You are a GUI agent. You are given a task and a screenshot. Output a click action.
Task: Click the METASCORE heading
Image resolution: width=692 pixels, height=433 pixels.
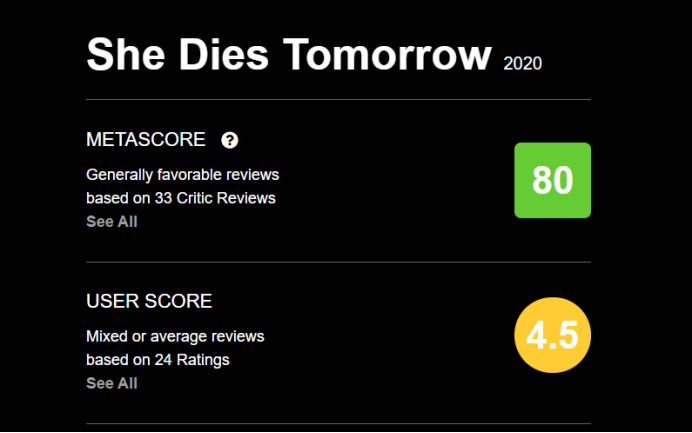tap(146, 140)
